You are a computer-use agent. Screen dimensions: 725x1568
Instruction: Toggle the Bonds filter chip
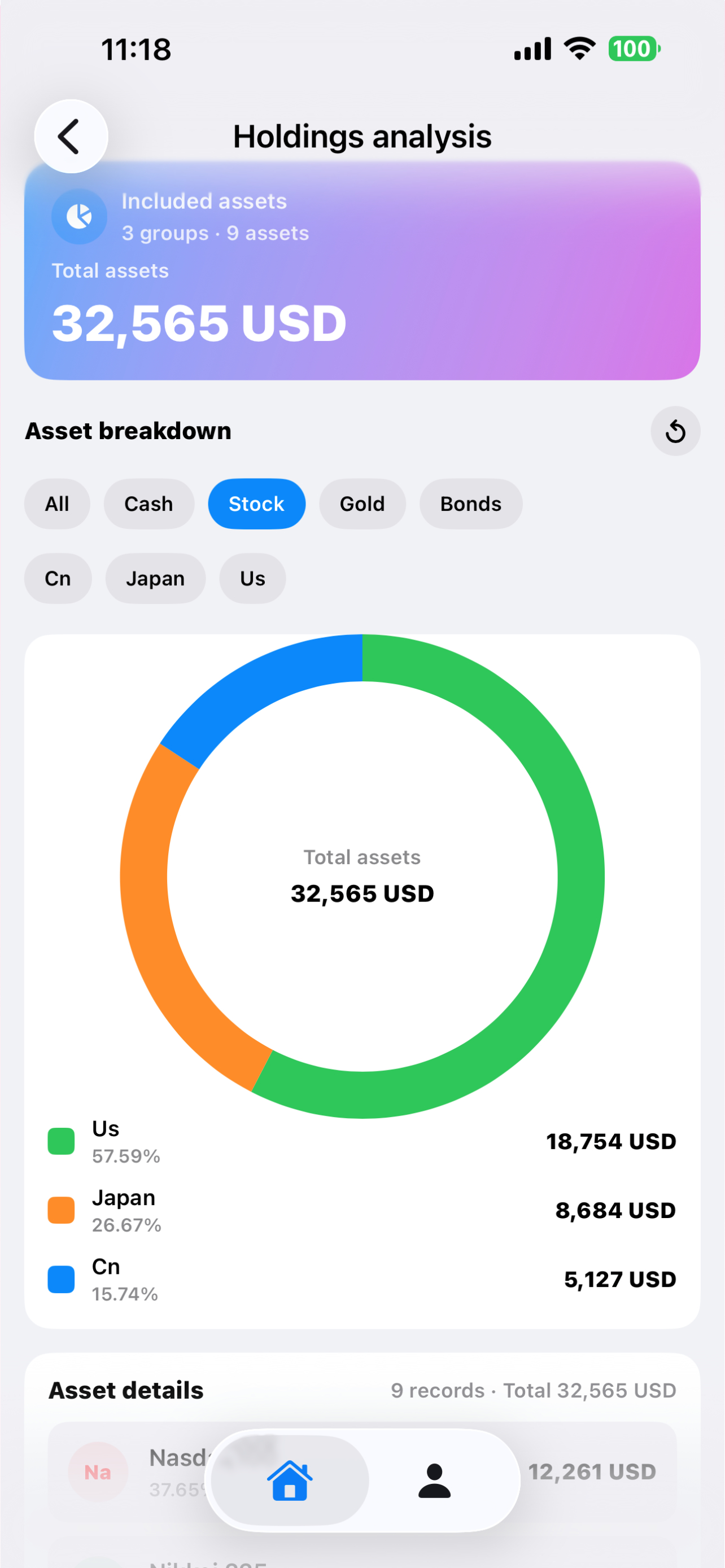[470, 503]
